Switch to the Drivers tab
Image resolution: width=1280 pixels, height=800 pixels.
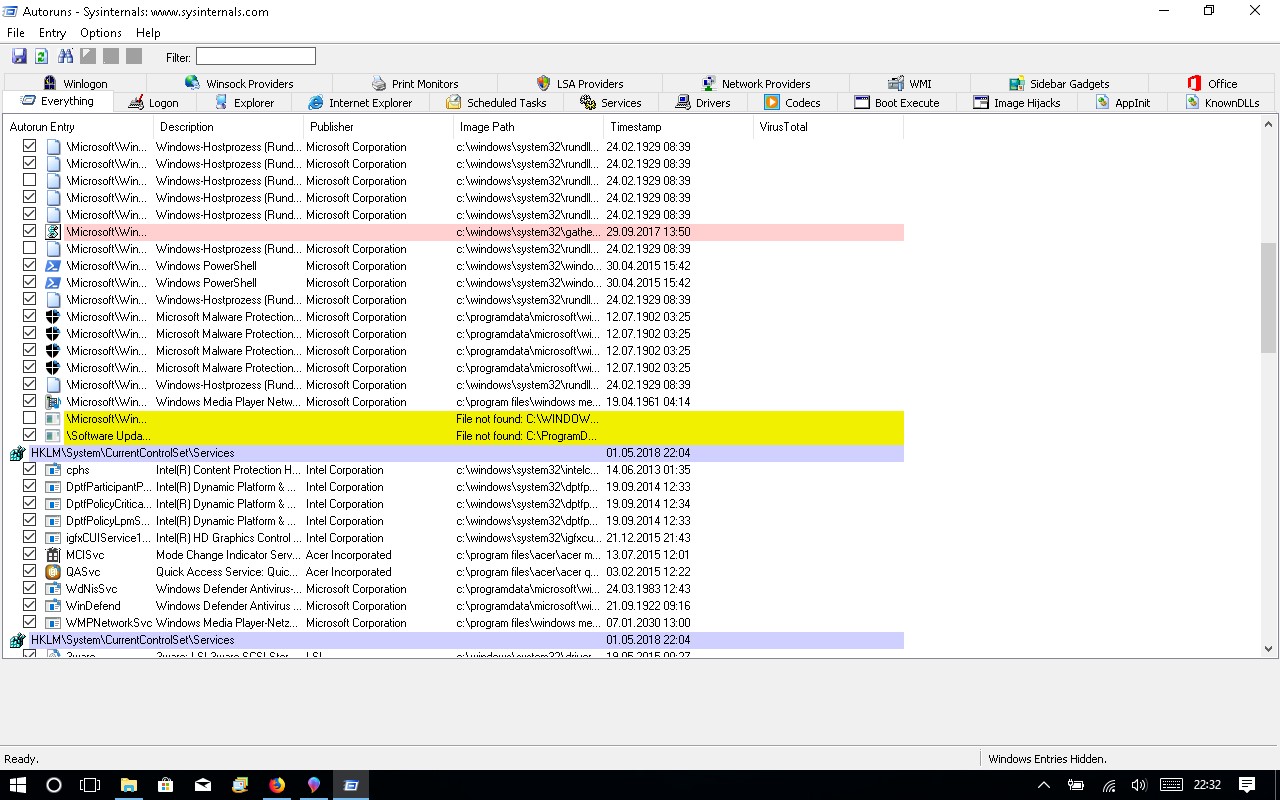pos(703,102)
